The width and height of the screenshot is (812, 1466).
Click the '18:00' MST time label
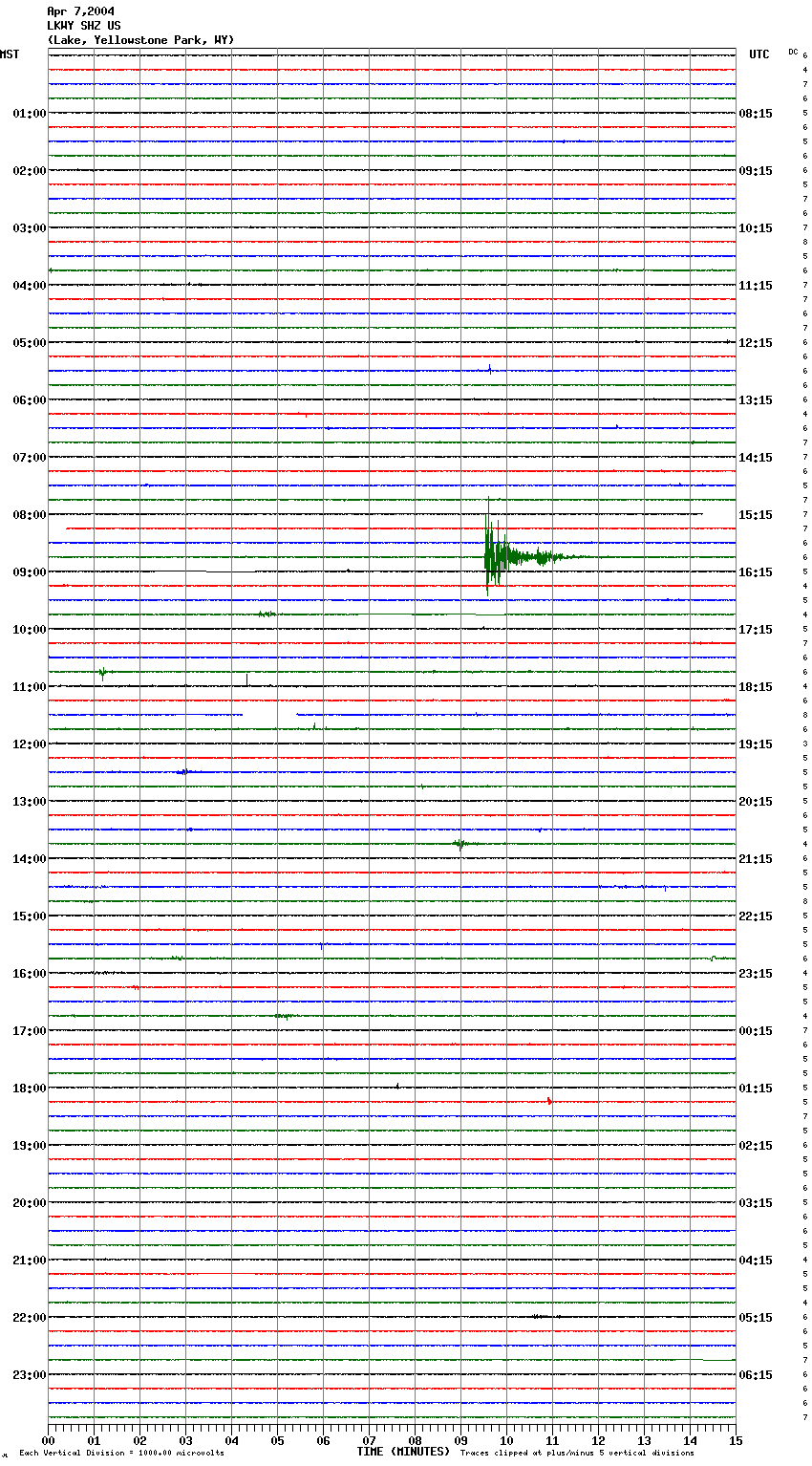coord(30,1089)
